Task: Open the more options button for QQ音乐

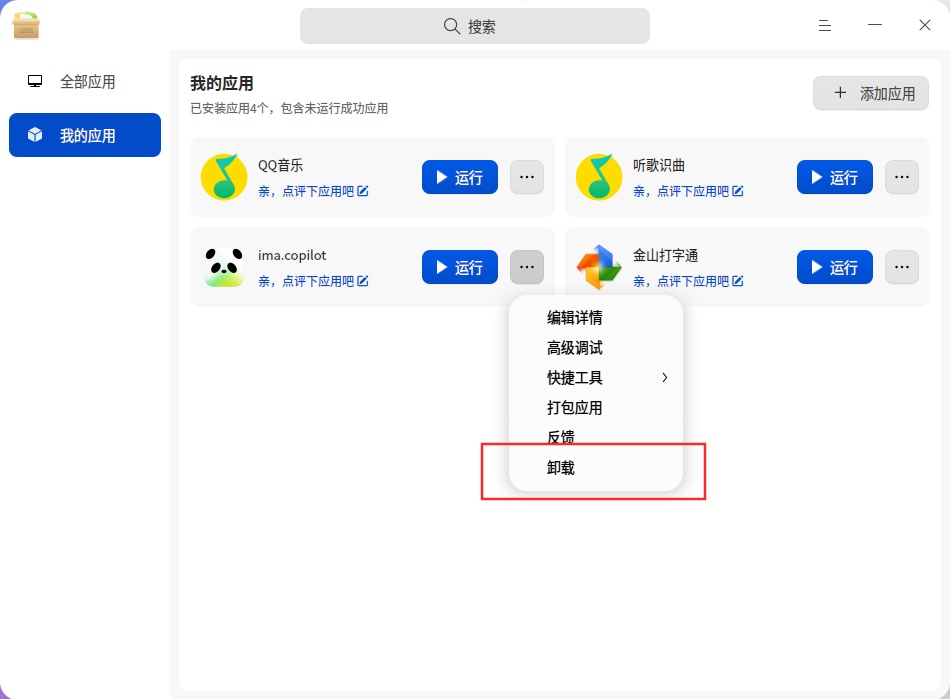Action: (x=527, y=177)
